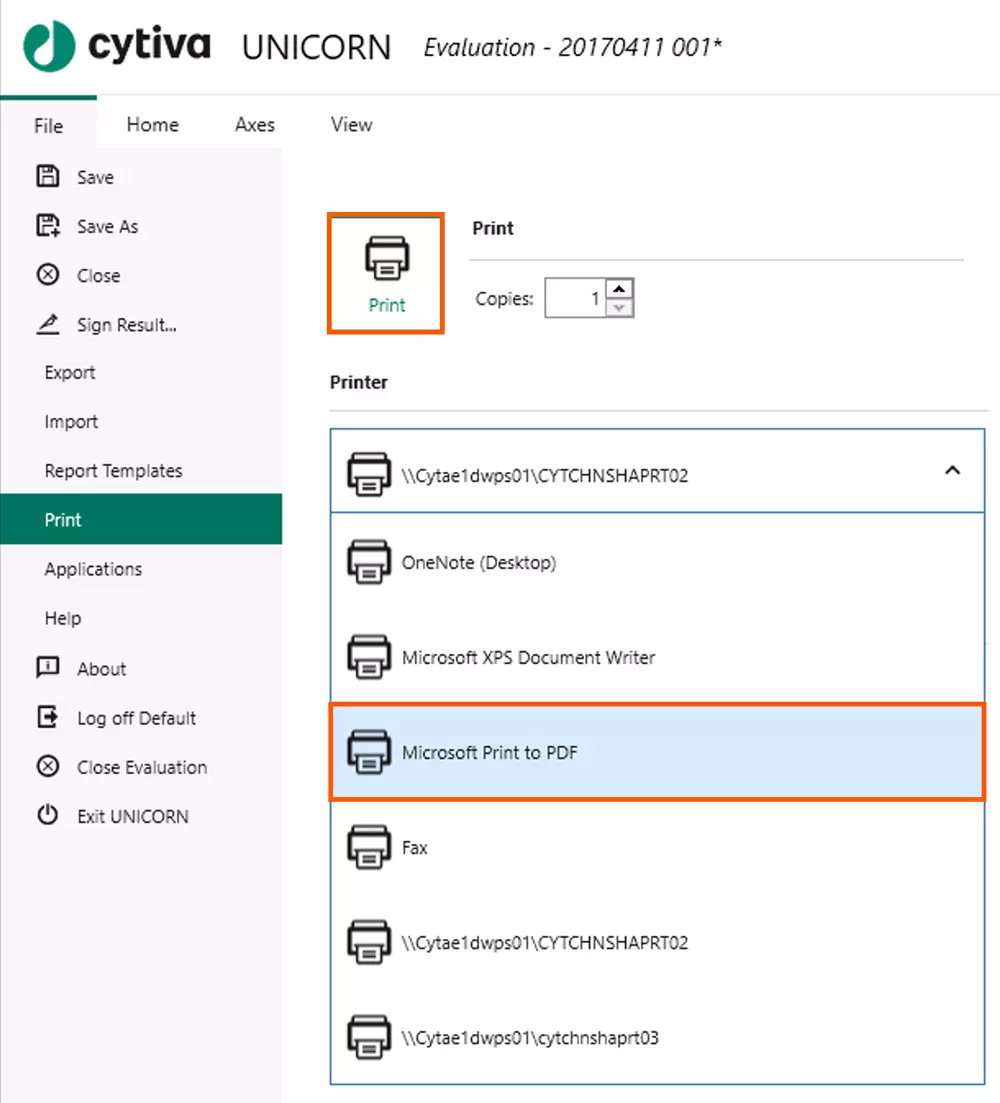Decrease copies with the down arrow
The width and height of the screenshot is (1000, 1103).
tap(620, 307)
